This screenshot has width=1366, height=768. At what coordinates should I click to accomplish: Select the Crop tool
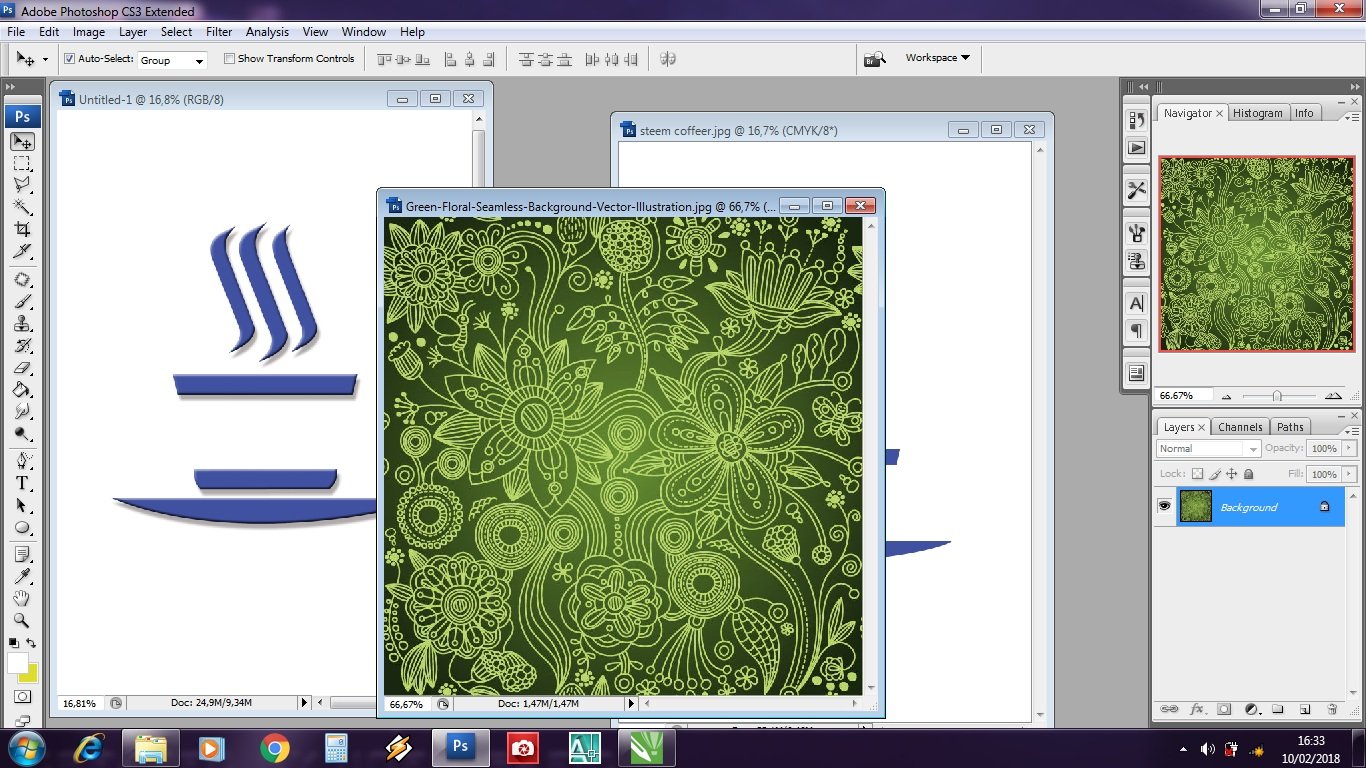pos(22,229)
